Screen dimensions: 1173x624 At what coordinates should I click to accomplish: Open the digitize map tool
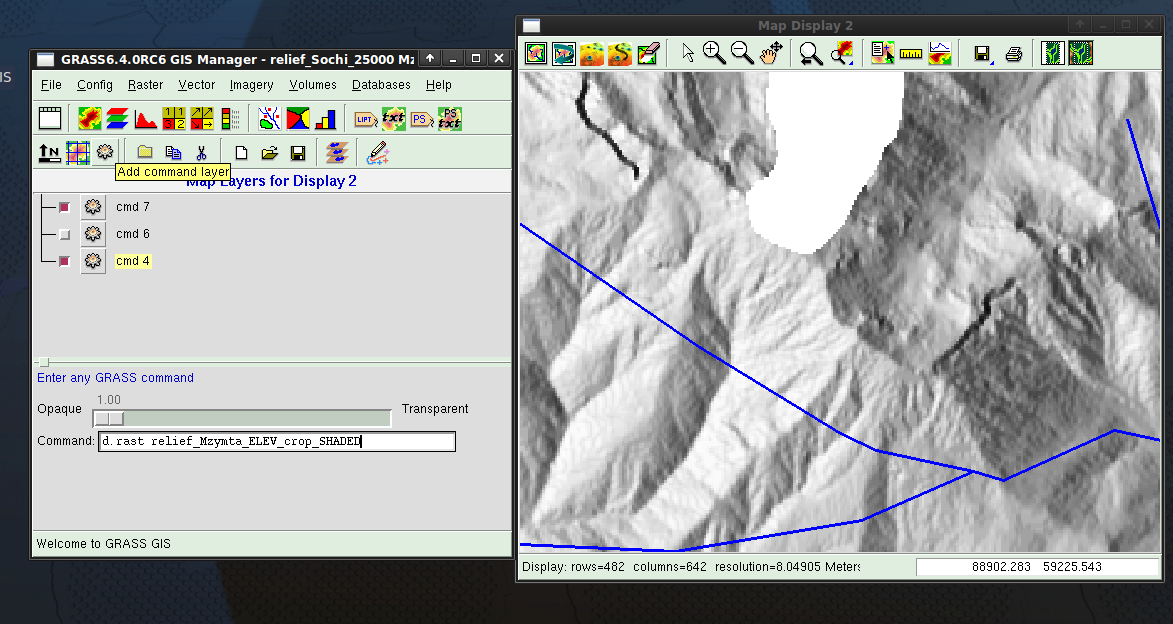[377, 153]
